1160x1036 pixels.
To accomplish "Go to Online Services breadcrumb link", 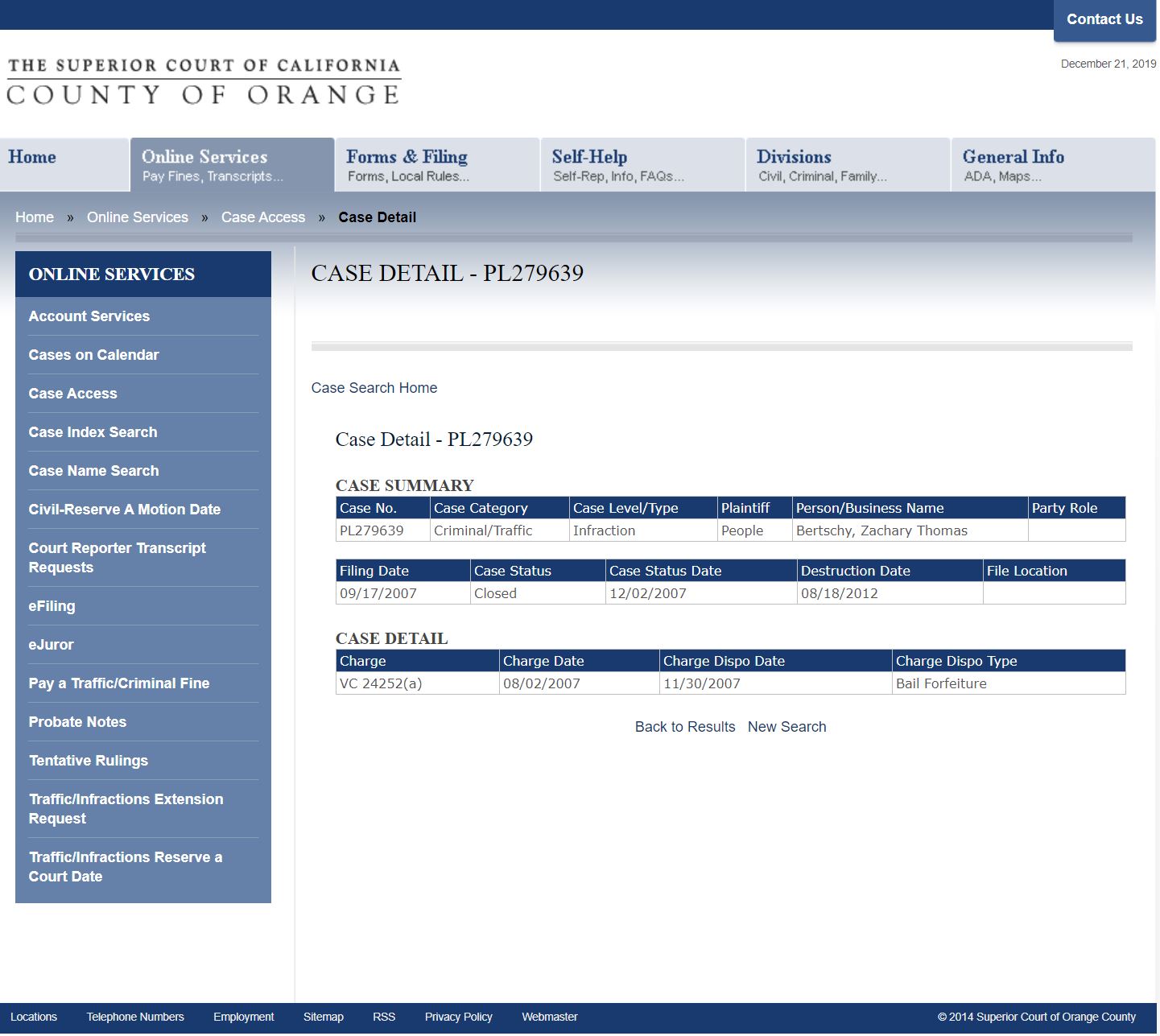I will [x=138, y=217].
